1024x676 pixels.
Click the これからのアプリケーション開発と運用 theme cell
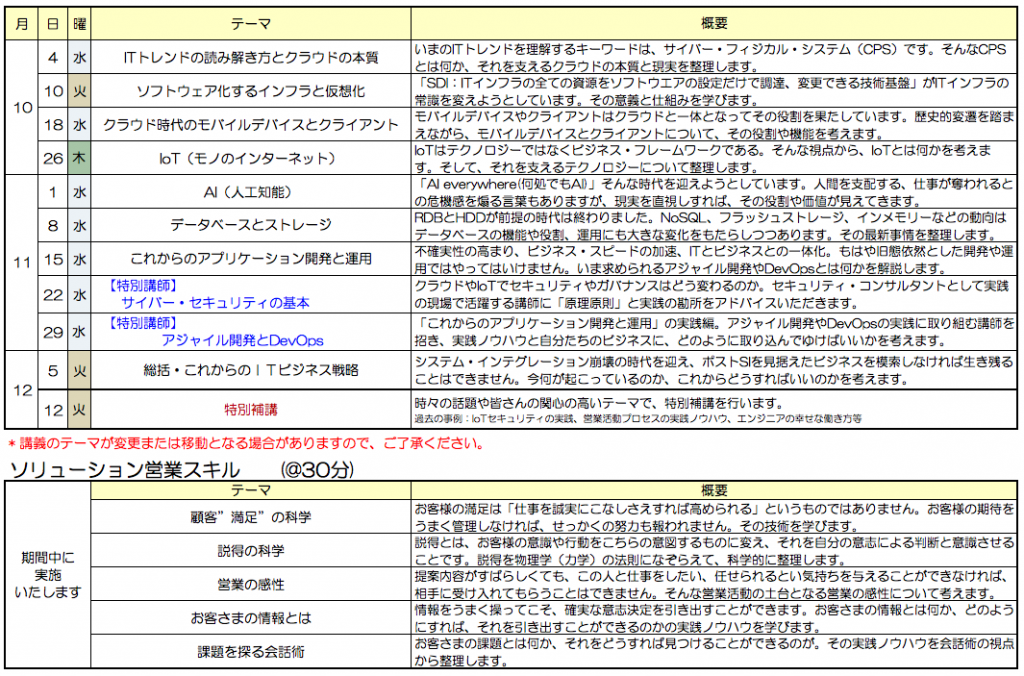point(251,259)
